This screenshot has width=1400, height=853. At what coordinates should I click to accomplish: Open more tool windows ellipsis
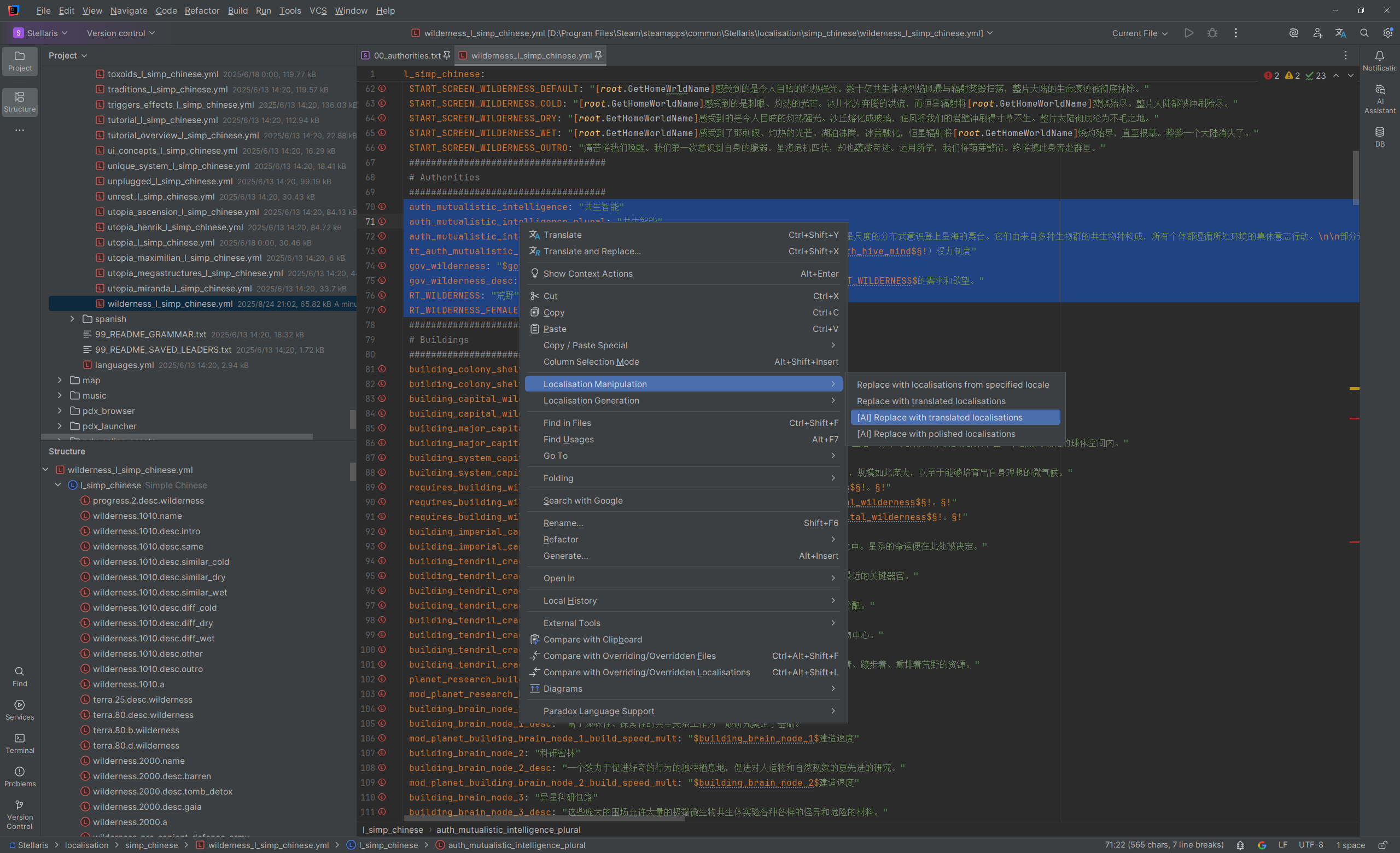[20, 130]
